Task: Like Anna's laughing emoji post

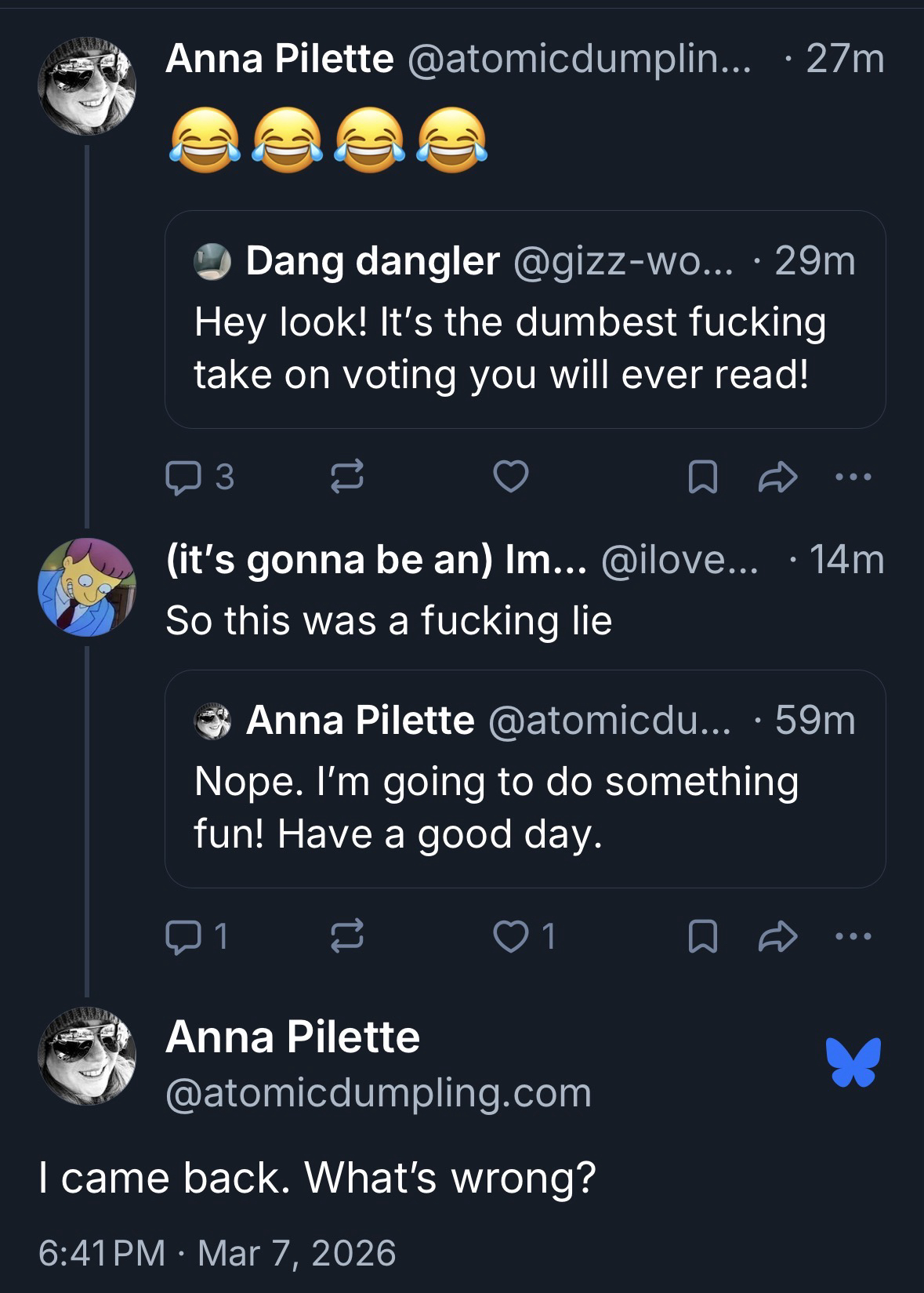Action: point(511,477)
